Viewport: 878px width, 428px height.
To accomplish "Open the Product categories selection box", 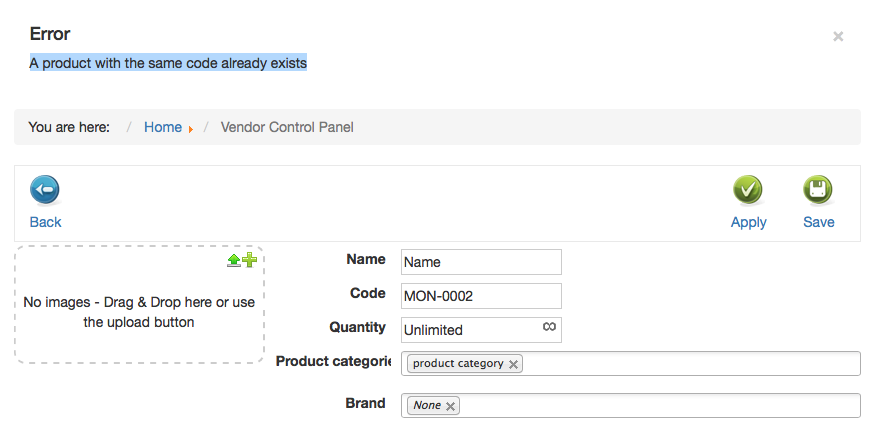I will pos(631,364).
